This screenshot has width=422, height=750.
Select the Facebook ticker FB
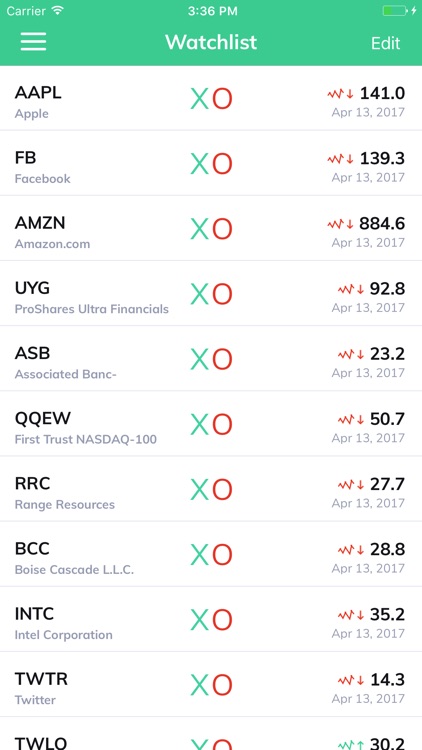coord(25,158)
